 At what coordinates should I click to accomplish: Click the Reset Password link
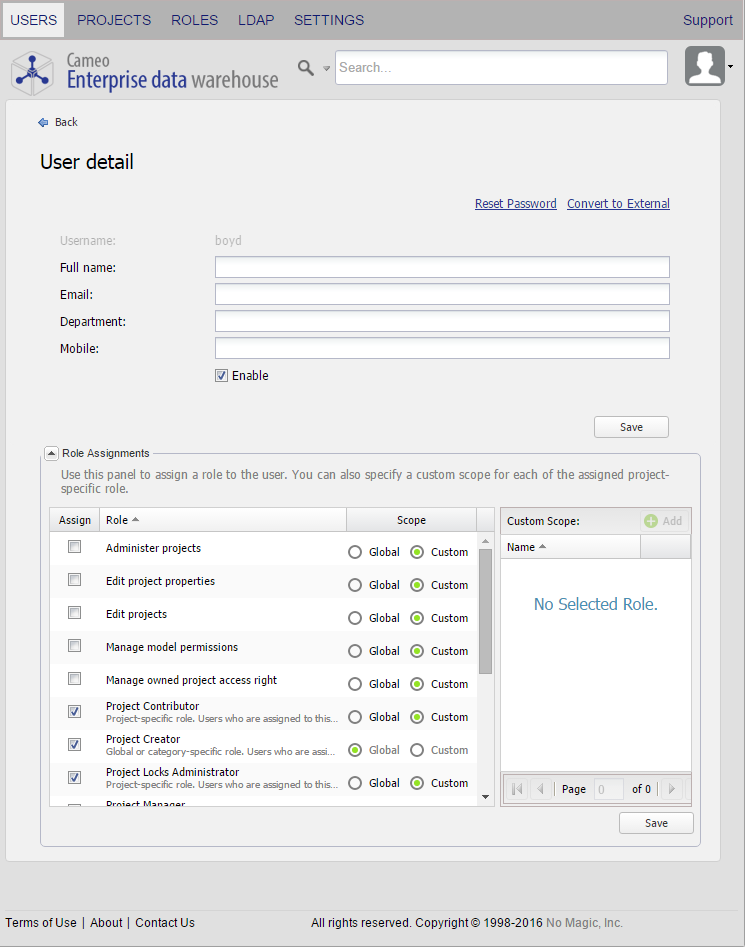(x=515, y=204)
